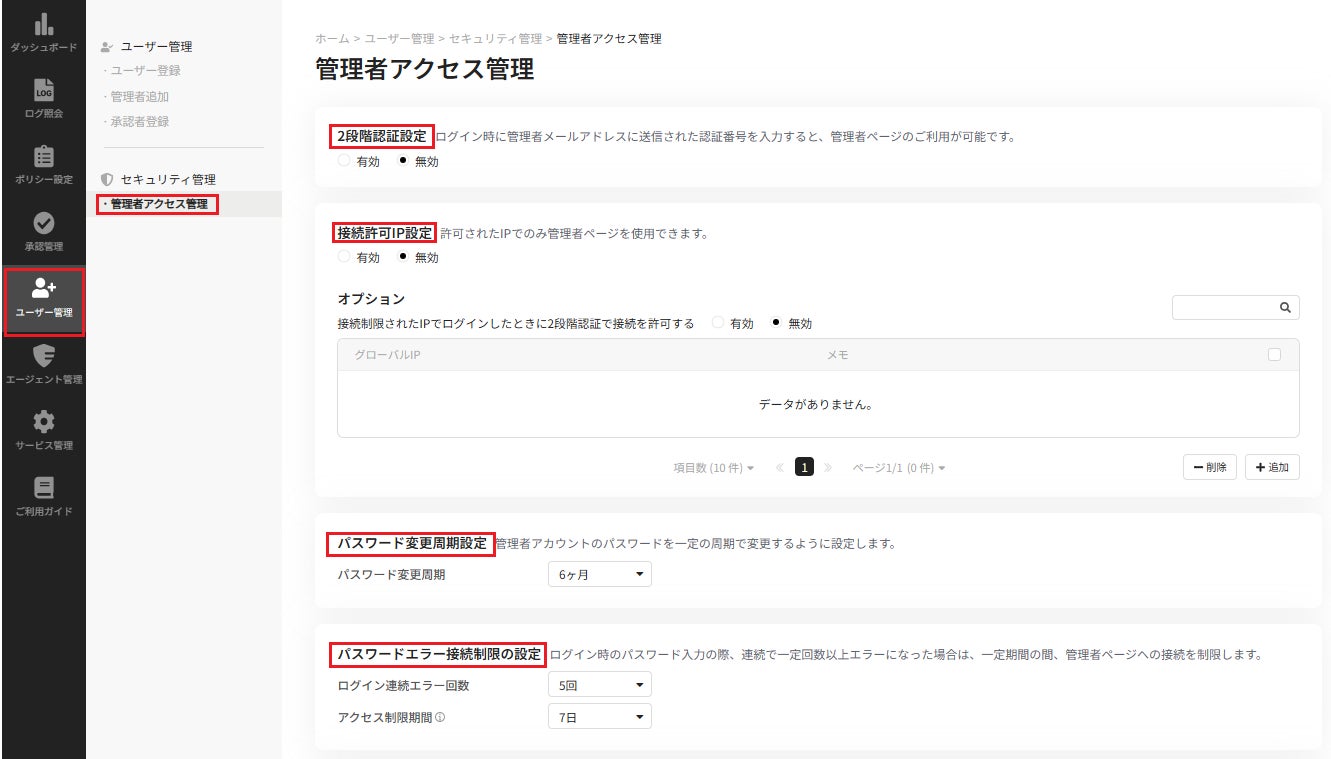Click the search magnifier icon in IP search box
The image size is (1331, 759).
pyautogui.click(x=1285, y=308)
